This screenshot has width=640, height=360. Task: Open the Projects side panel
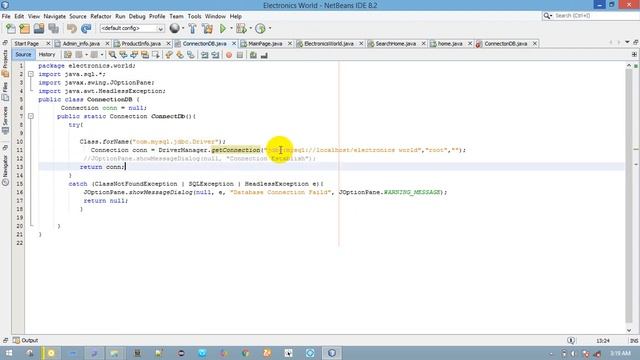click(5, 63)
